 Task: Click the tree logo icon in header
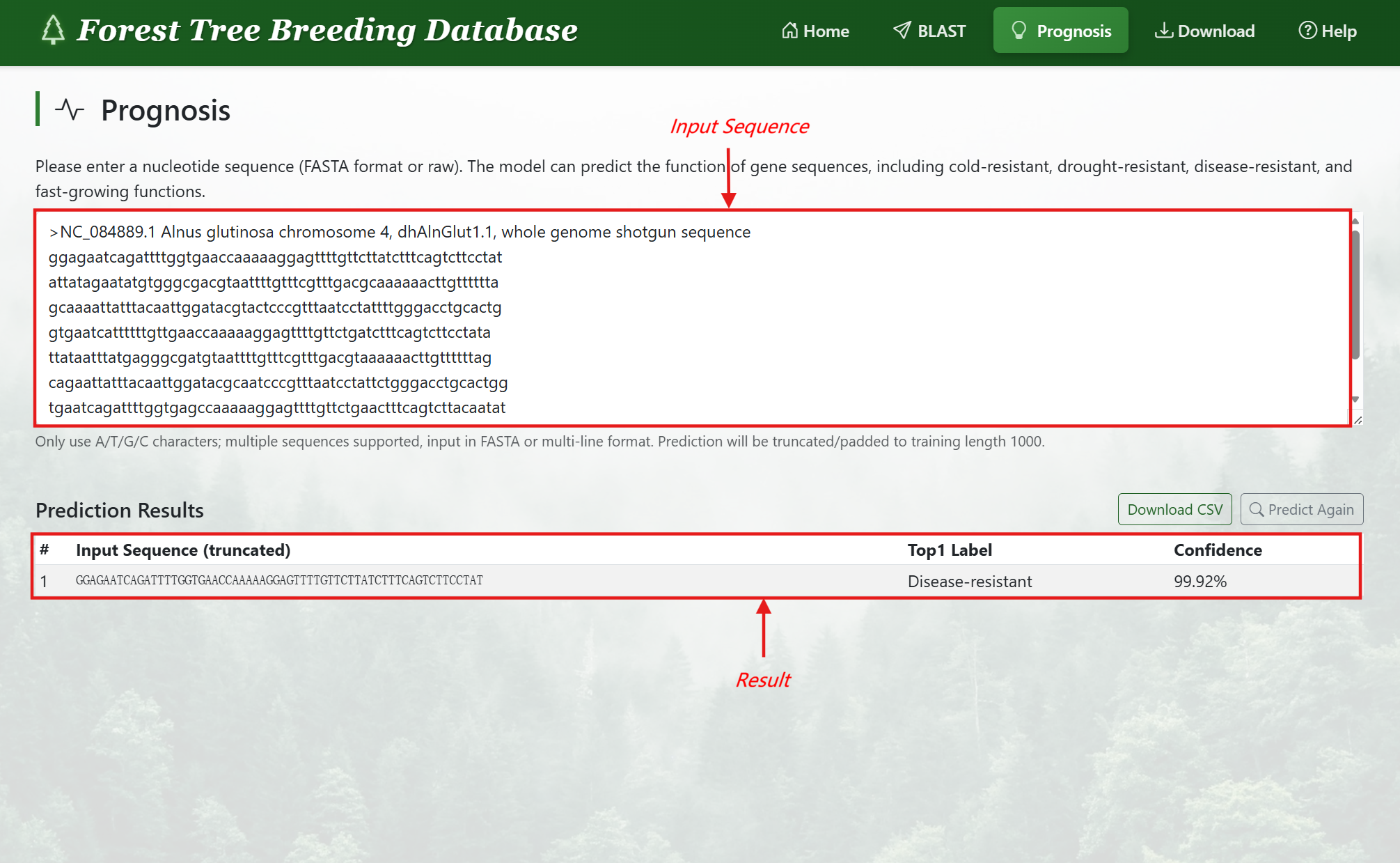click(53, 30)
